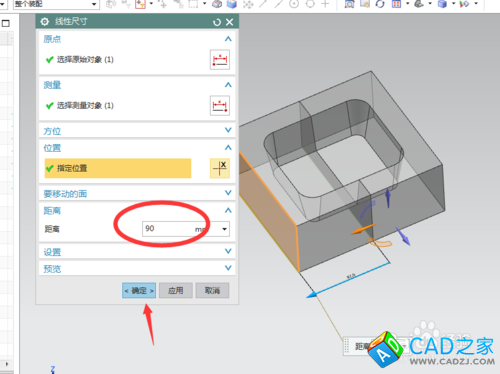Expand the 设置 section

tap(228, 251)
